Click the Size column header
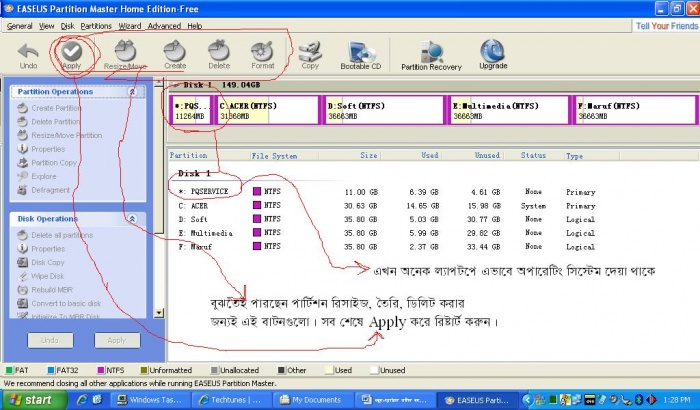The width and height of the screenshot is (700, 410). coord(349,155)
